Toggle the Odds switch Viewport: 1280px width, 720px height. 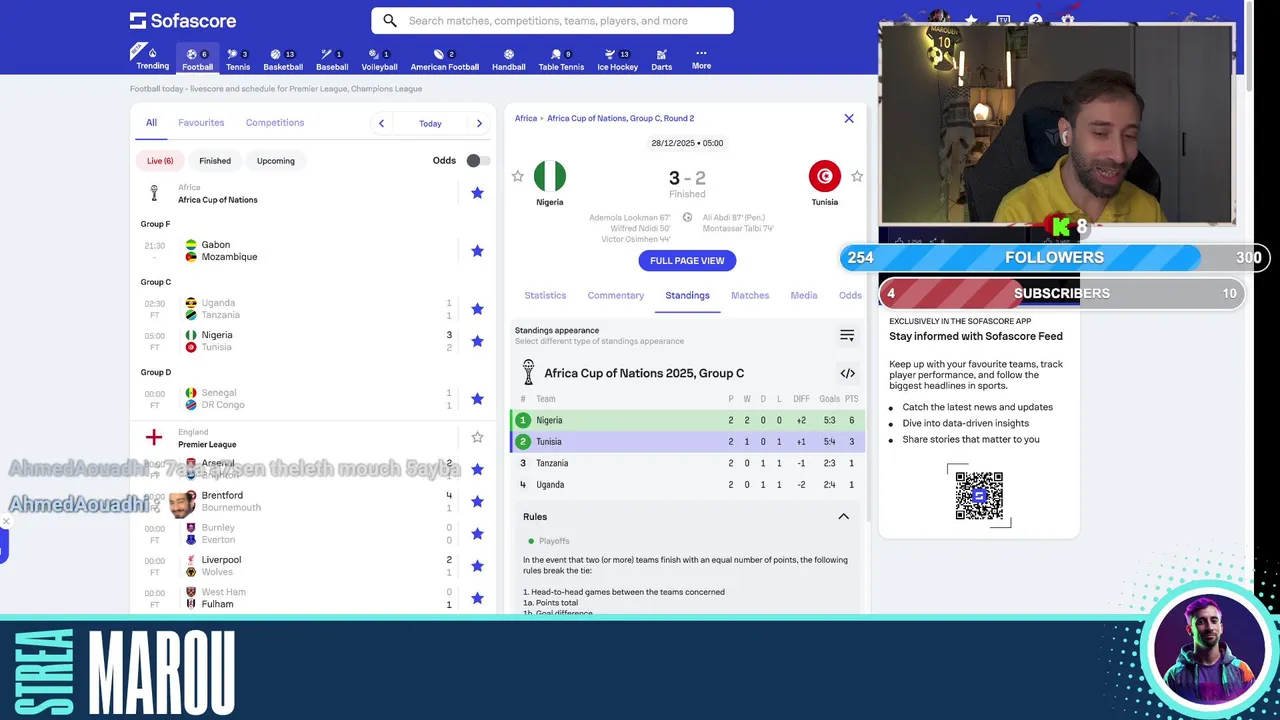478,160
